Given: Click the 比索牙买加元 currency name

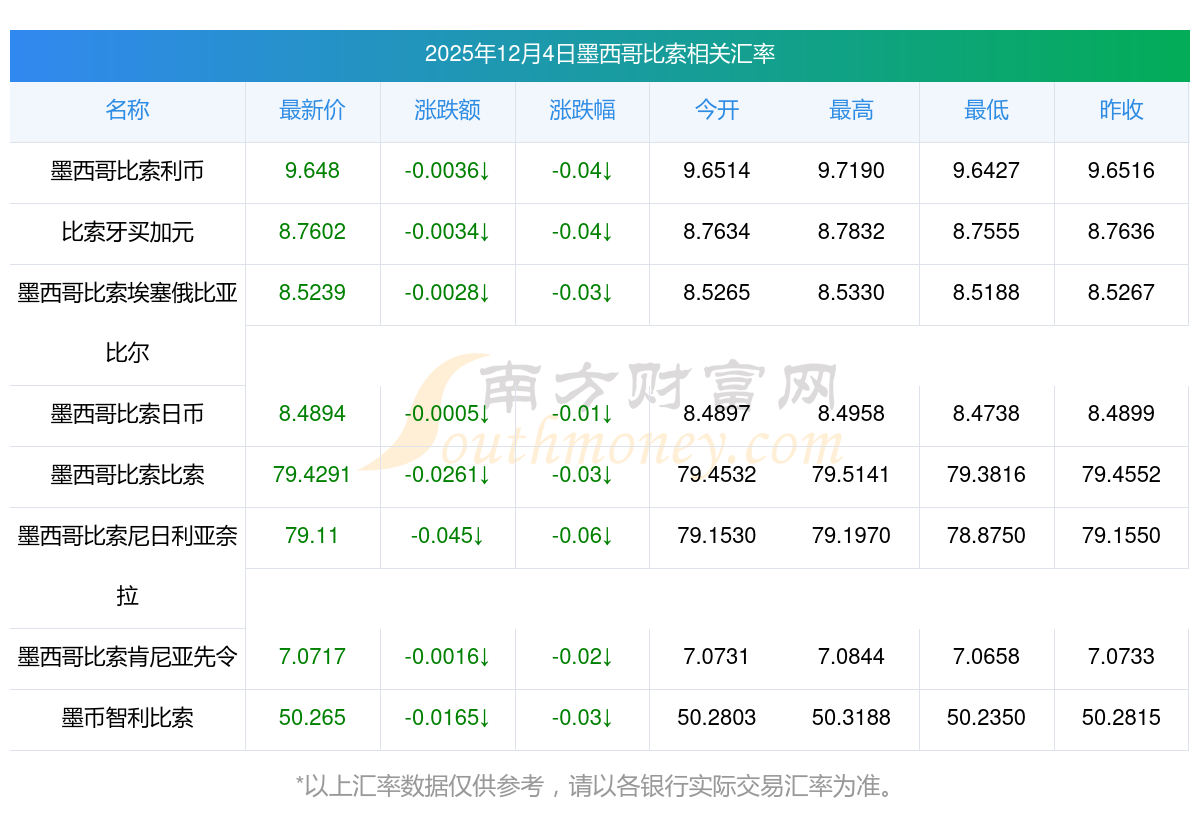Looking at the screenshot, I should (x=127, y=232).
